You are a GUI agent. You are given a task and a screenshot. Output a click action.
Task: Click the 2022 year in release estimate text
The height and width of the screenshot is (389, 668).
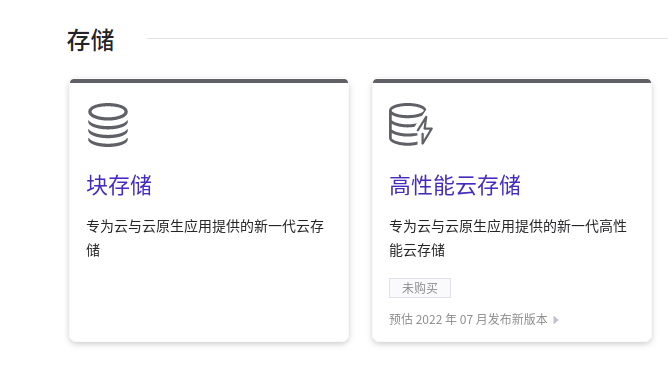tap(429, 320)
